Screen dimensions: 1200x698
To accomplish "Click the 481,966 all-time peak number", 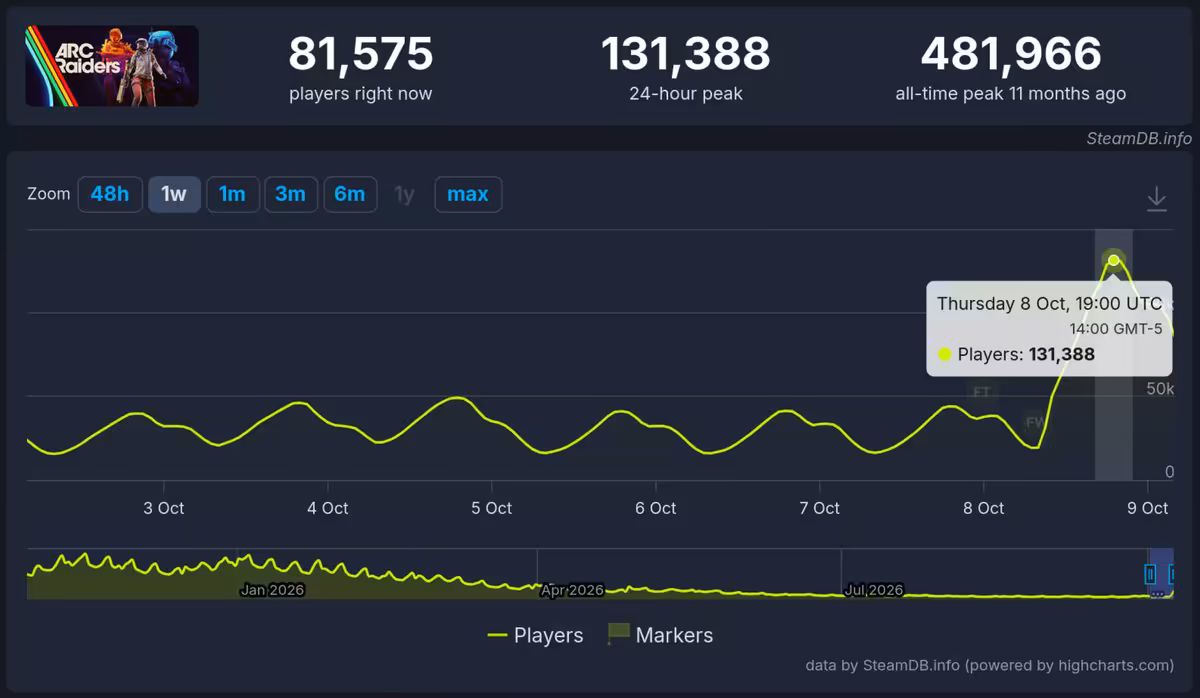I will [x=1011, y=54].
